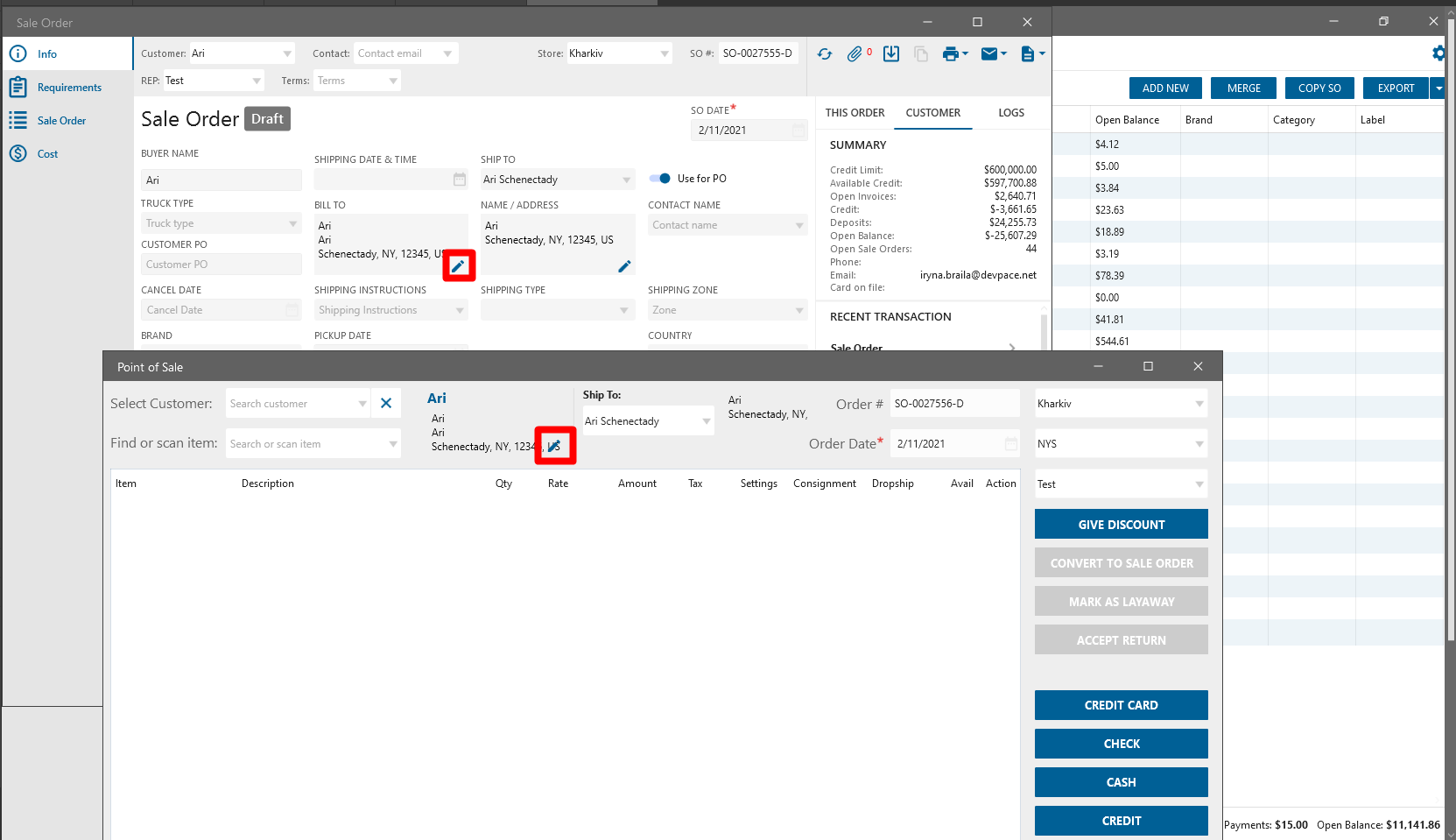
Task: Open Sale Order list icon in sidebar
Action: (18, 121)
